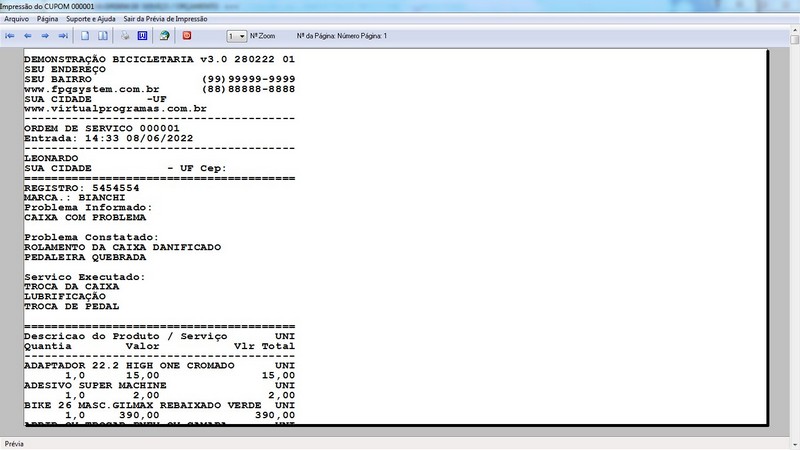The height and width of the screenshot is (450, 800).
Task: Click the header DEMONSTRAÇÃO BICICLETARIA line
Action: 159,59
